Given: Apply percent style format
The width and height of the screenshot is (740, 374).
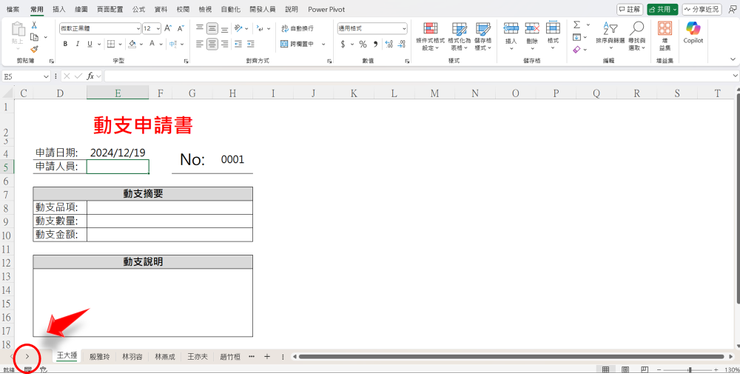Looking at the screenshot, I should 363,44.
